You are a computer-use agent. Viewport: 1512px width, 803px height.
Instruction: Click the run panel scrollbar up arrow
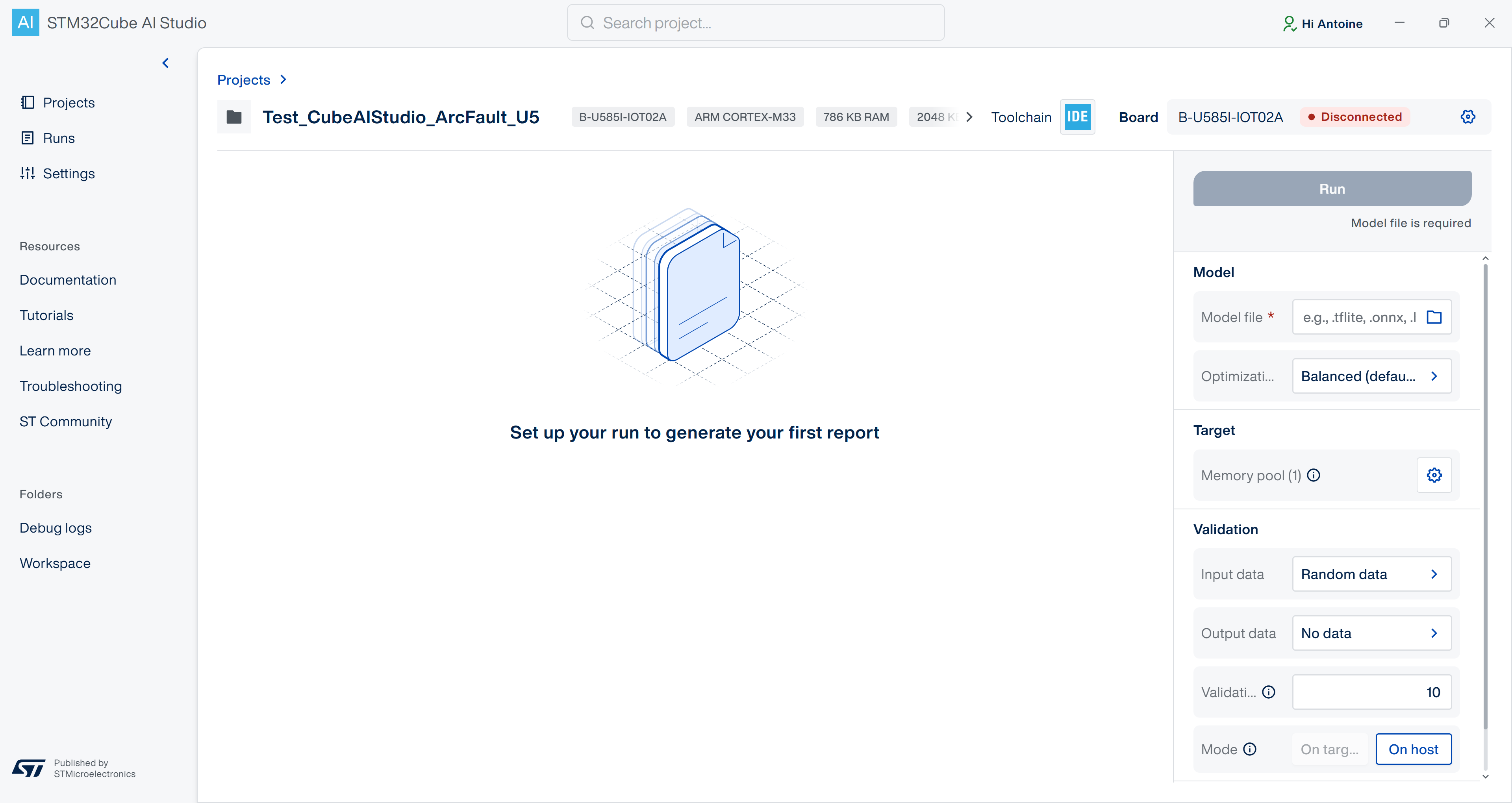coord(1485,258)
